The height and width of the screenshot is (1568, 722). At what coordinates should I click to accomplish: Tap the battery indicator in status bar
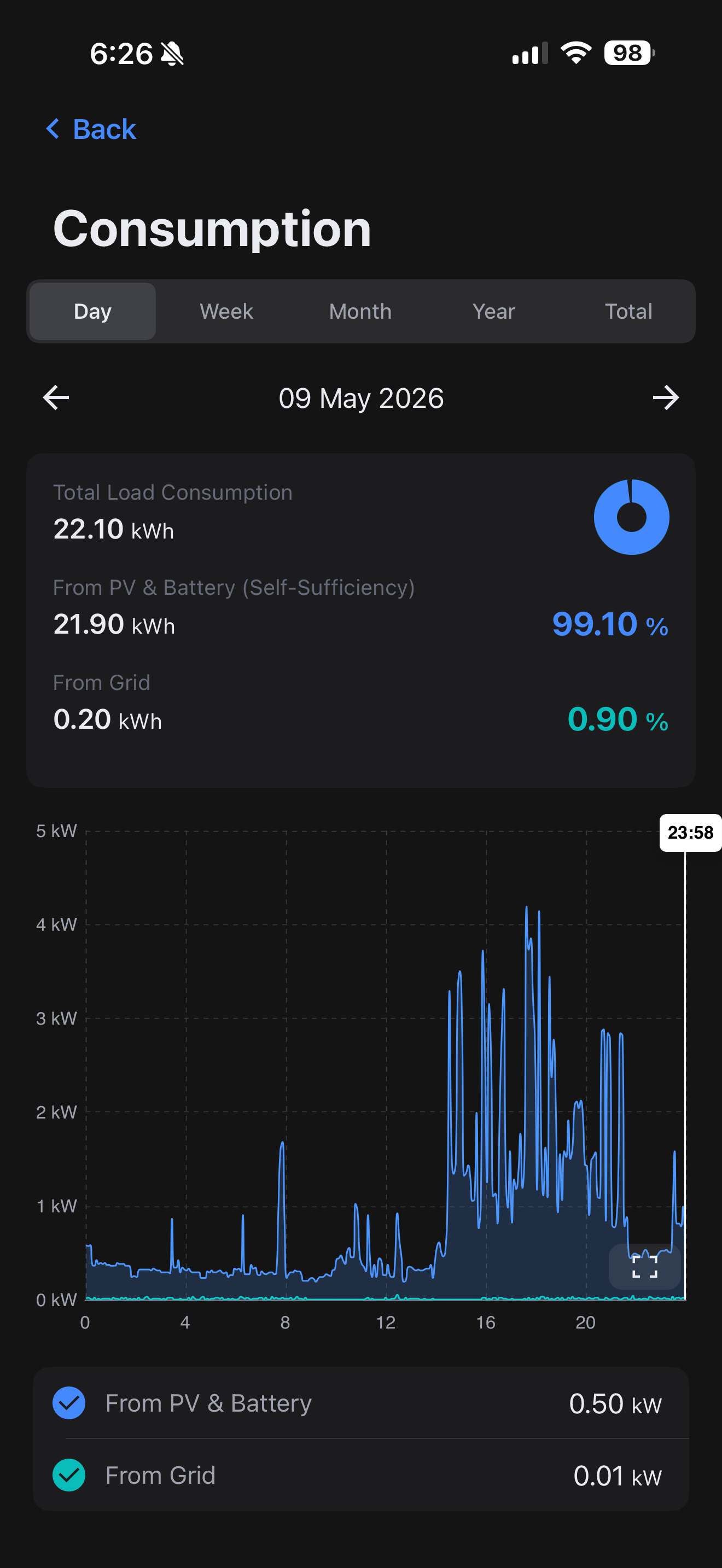pos(629,53)
